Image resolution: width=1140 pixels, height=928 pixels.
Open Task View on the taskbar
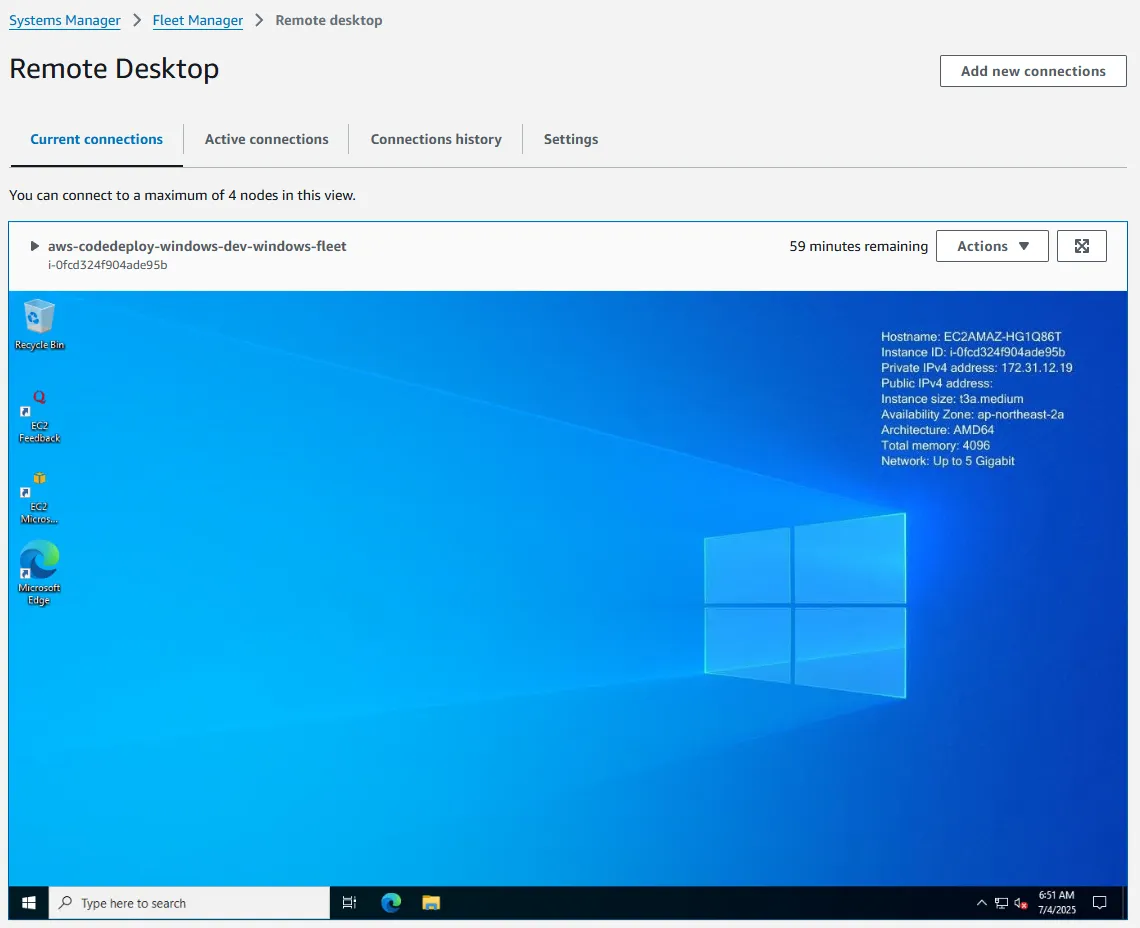349,902
